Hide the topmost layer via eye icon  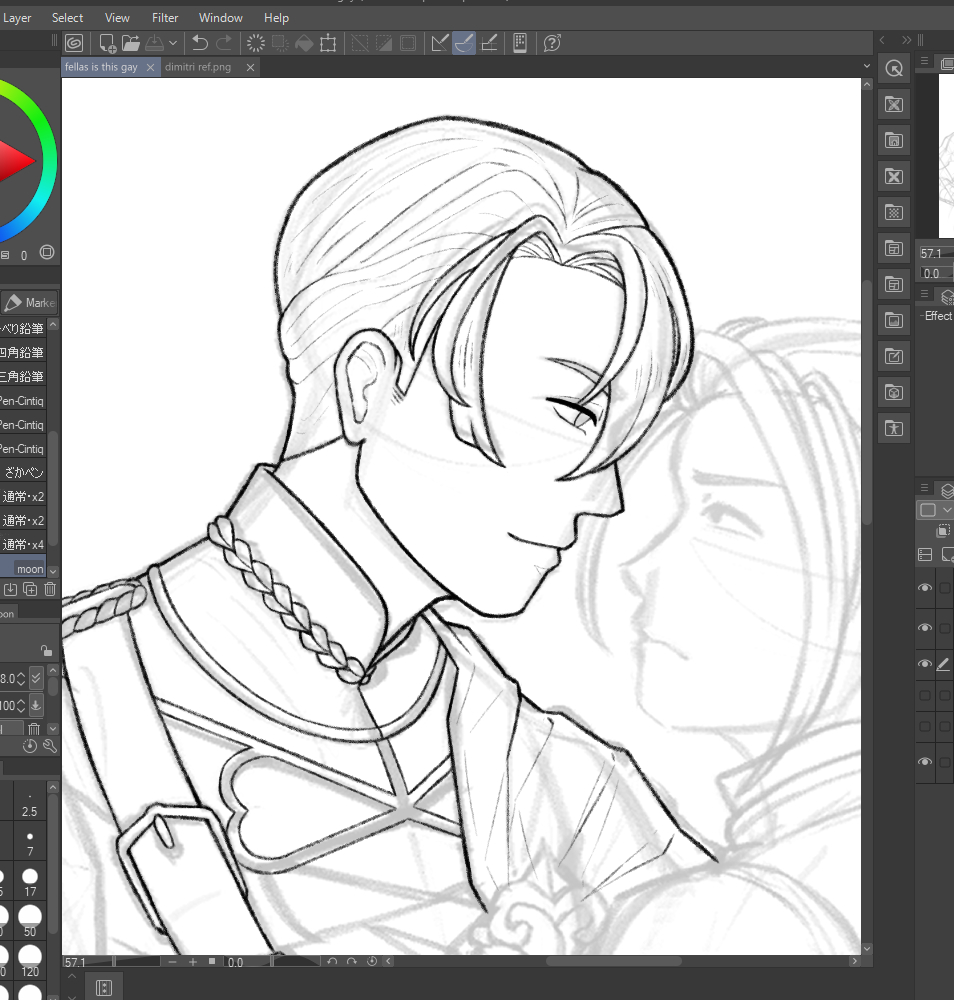pos(925,589)
